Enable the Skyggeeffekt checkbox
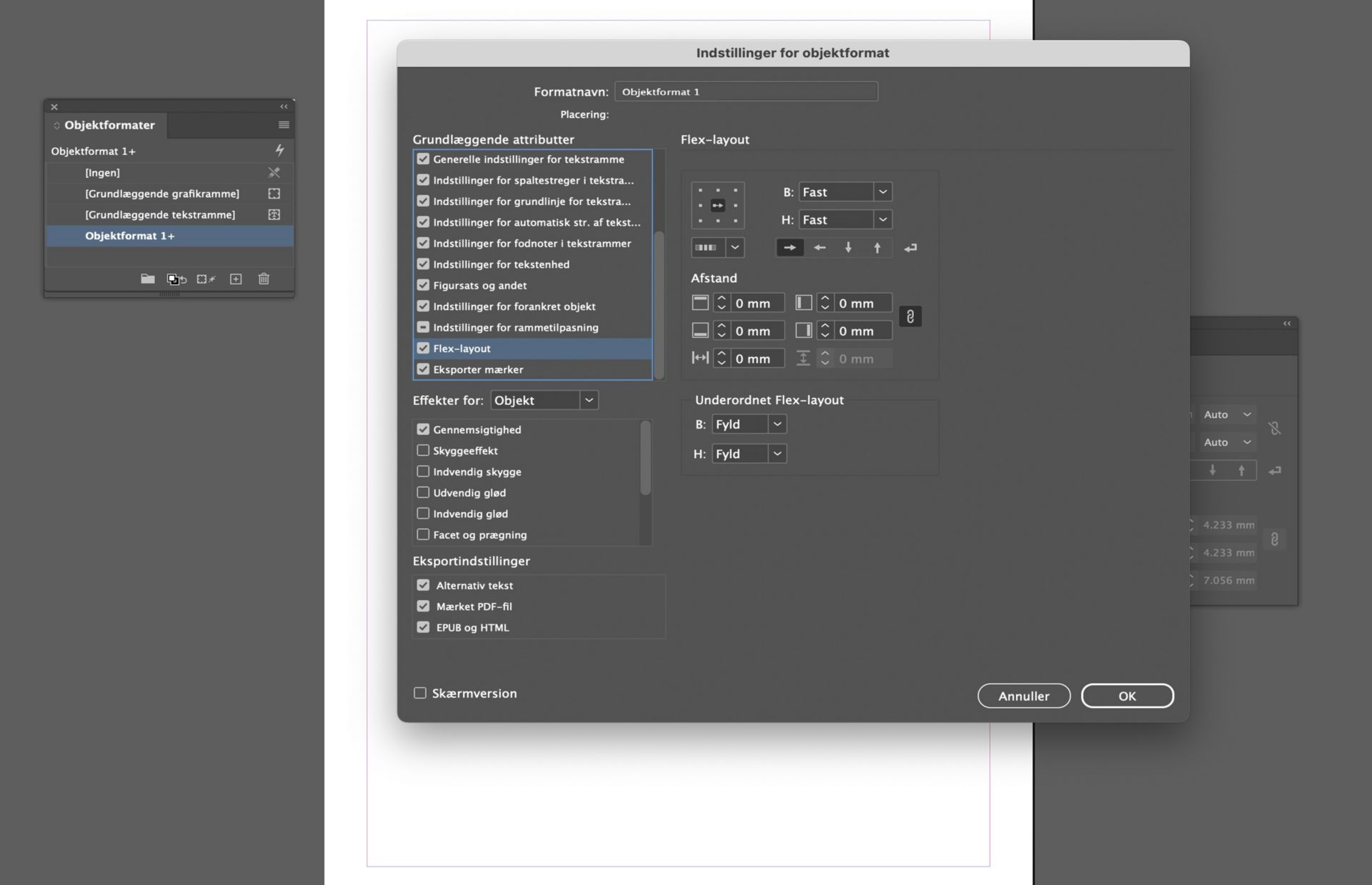 pos(422,450)
